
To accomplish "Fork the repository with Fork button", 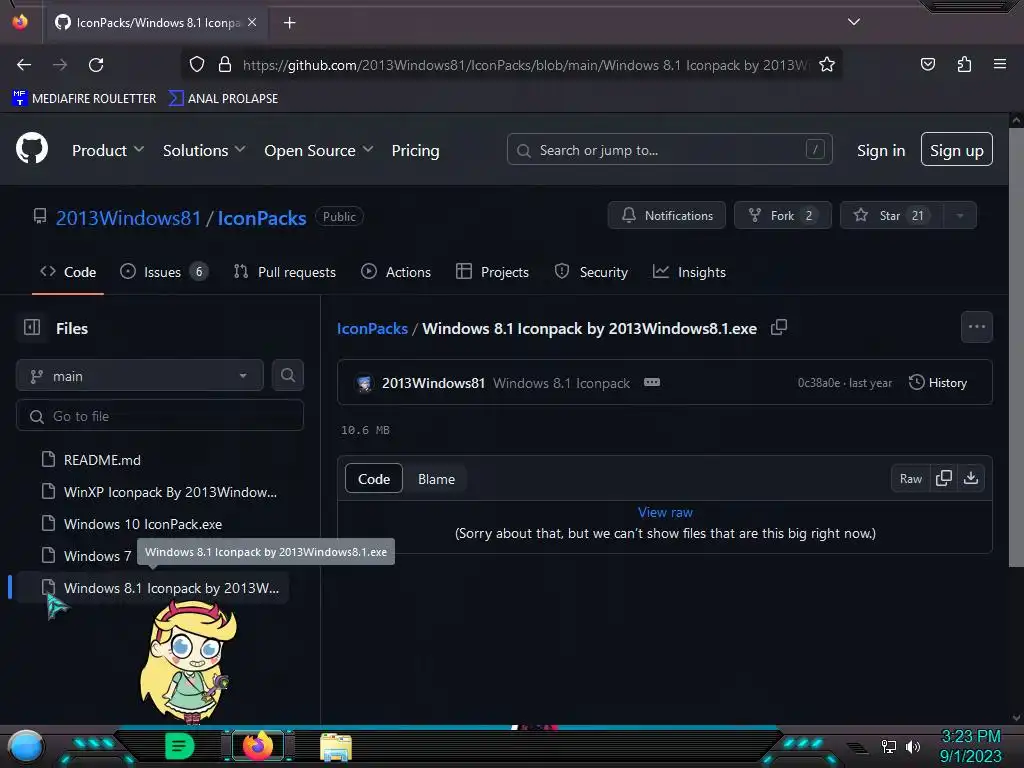I will coord(782,215).
